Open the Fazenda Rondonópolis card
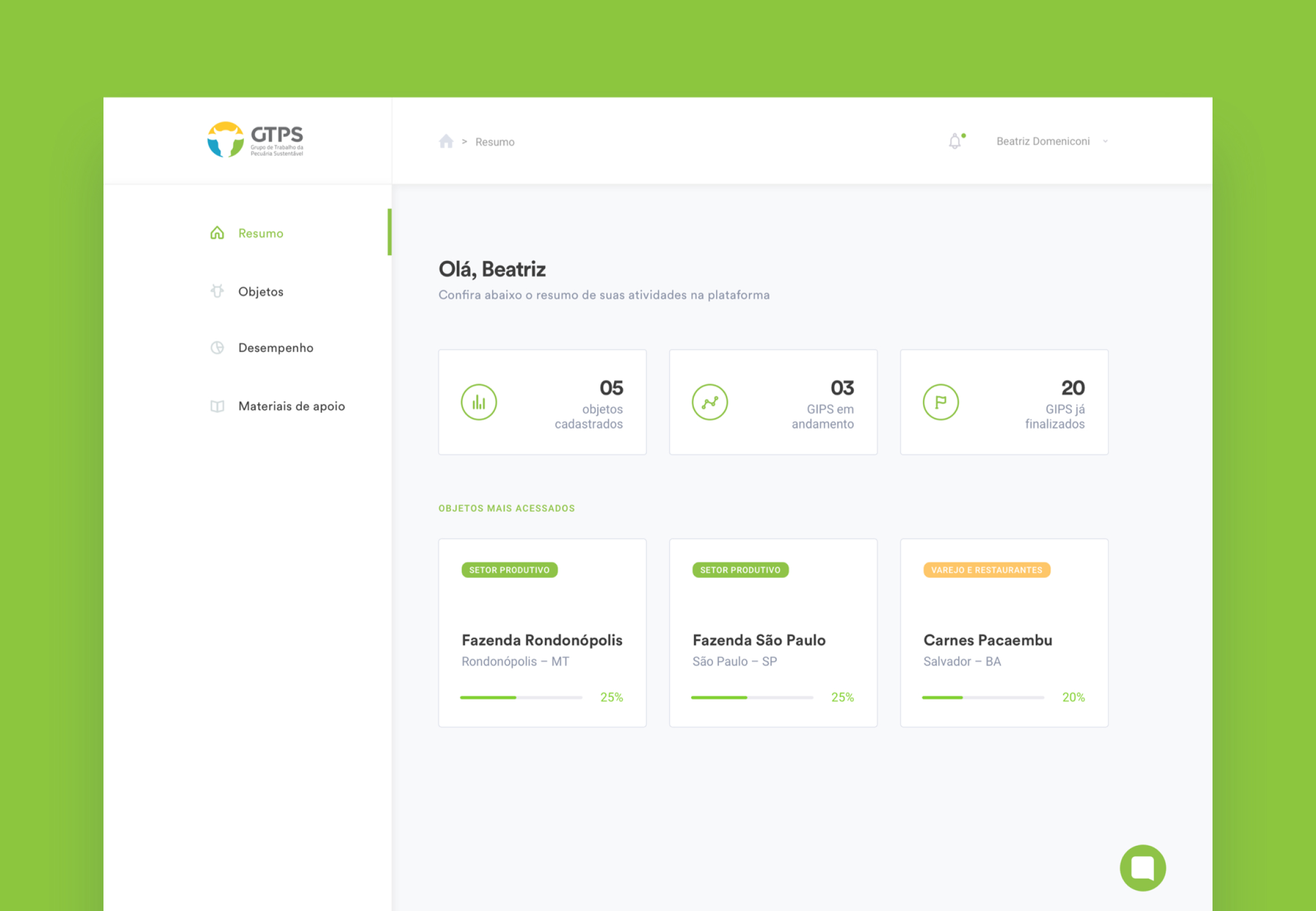This screenshot has height=911, width=1316. (542, 633)
